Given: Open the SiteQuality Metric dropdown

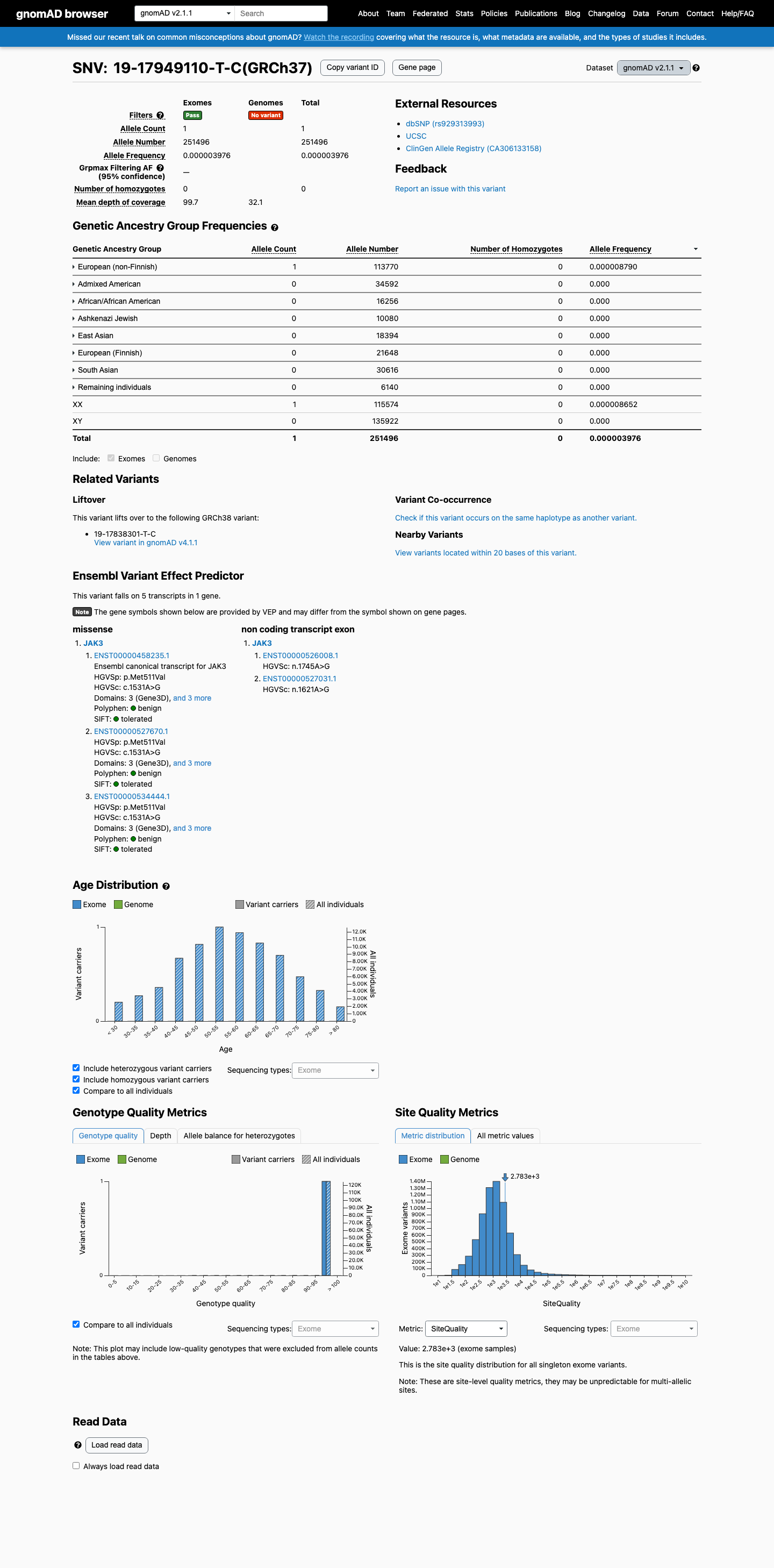Looking at the screenshot, I should coord(466,1329).
